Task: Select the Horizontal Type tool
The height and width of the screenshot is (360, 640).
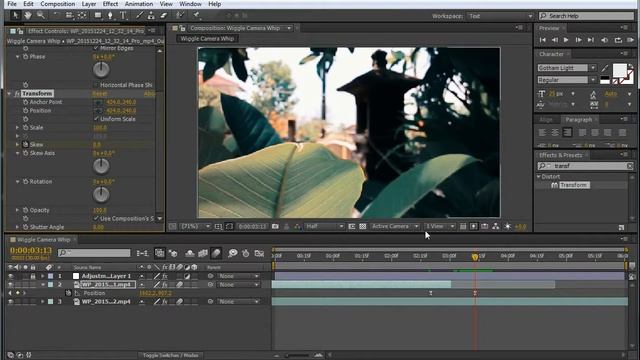Action: click(x=123, y=16)
